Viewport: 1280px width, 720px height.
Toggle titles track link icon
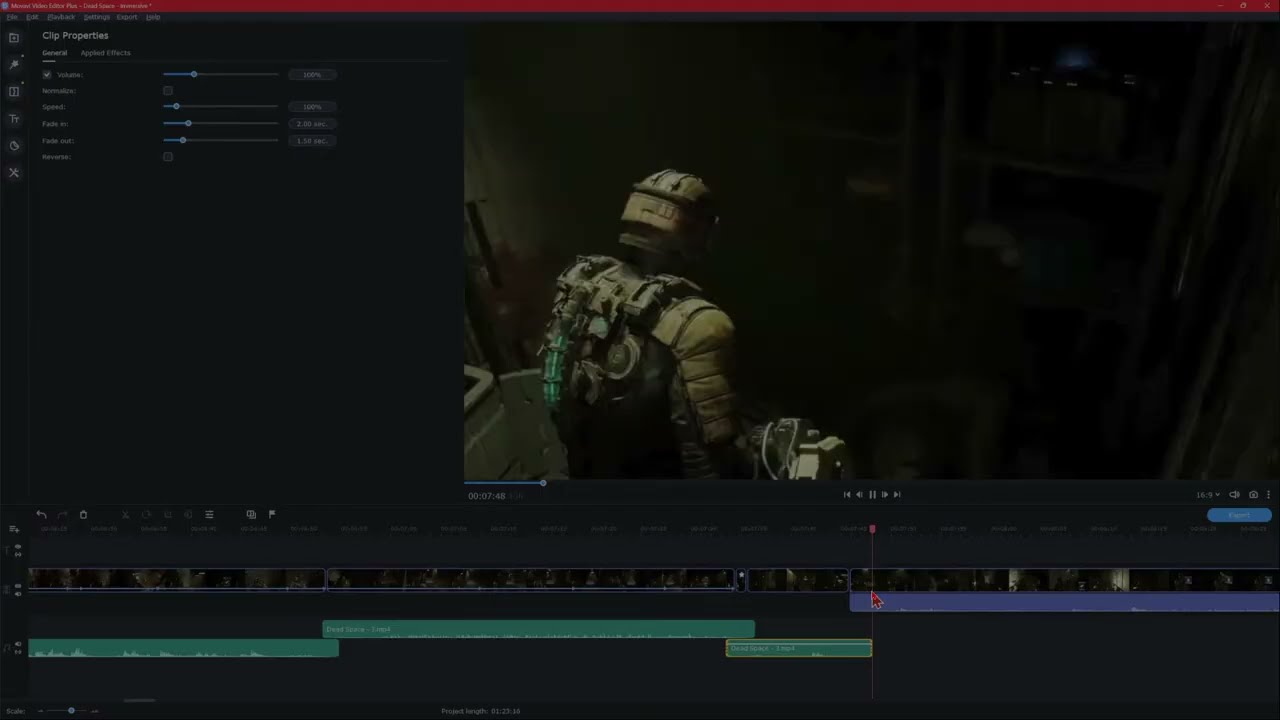click(18, 553)
